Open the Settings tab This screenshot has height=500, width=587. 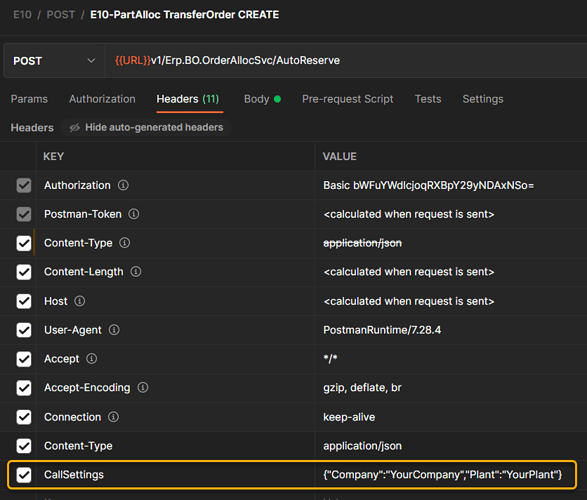coord(483,99)
